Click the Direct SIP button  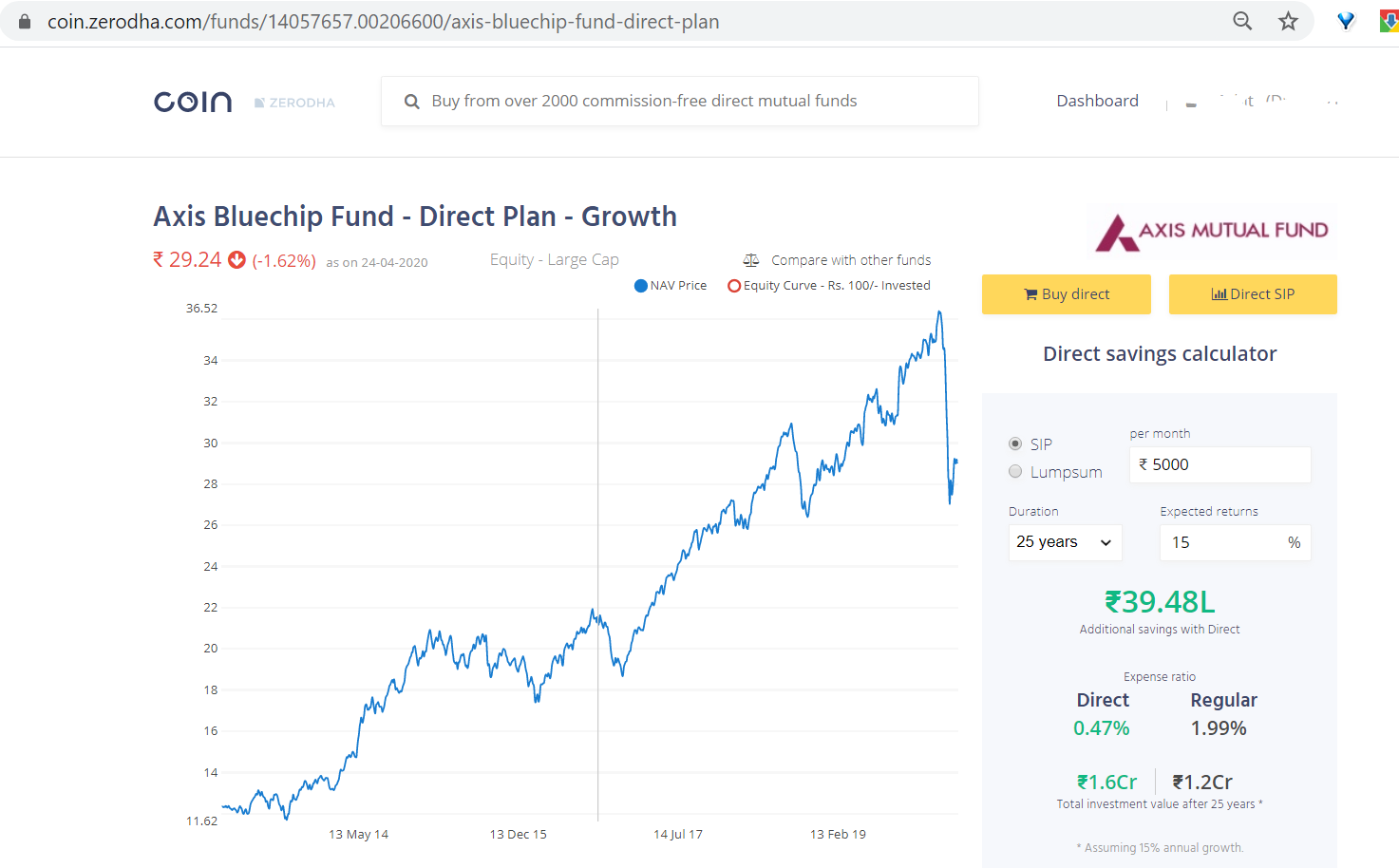(x=1253, y=294)
